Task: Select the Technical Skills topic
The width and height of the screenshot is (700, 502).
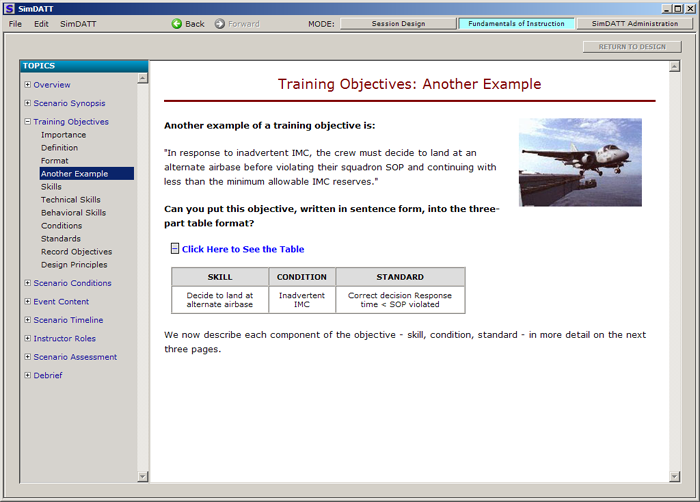Action: tap(71, 200)
